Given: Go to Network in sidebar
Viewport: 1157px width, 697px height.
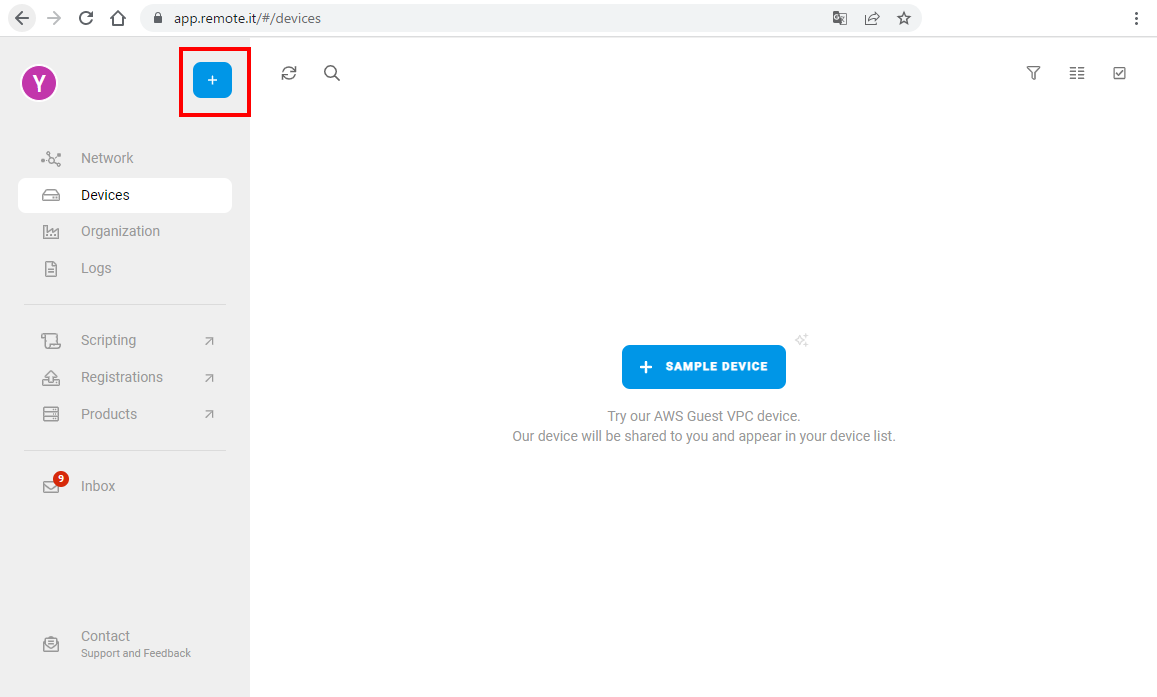Looking at the screenshot, I should pyautogui.click(x=107, y=158).
